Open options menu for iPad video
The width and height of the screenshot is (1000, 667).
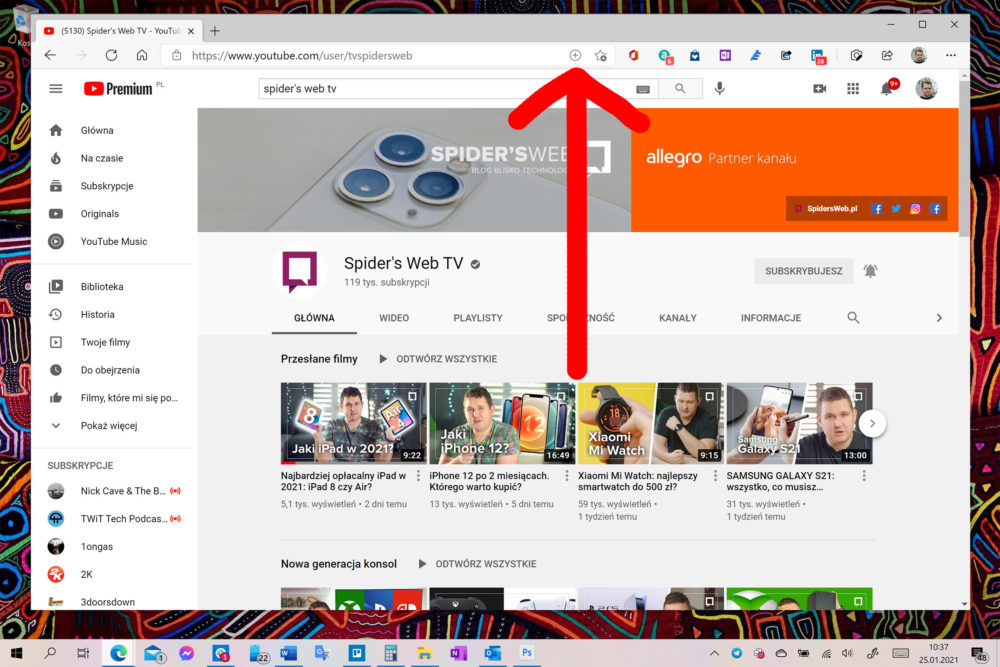(x=418, y=476)
